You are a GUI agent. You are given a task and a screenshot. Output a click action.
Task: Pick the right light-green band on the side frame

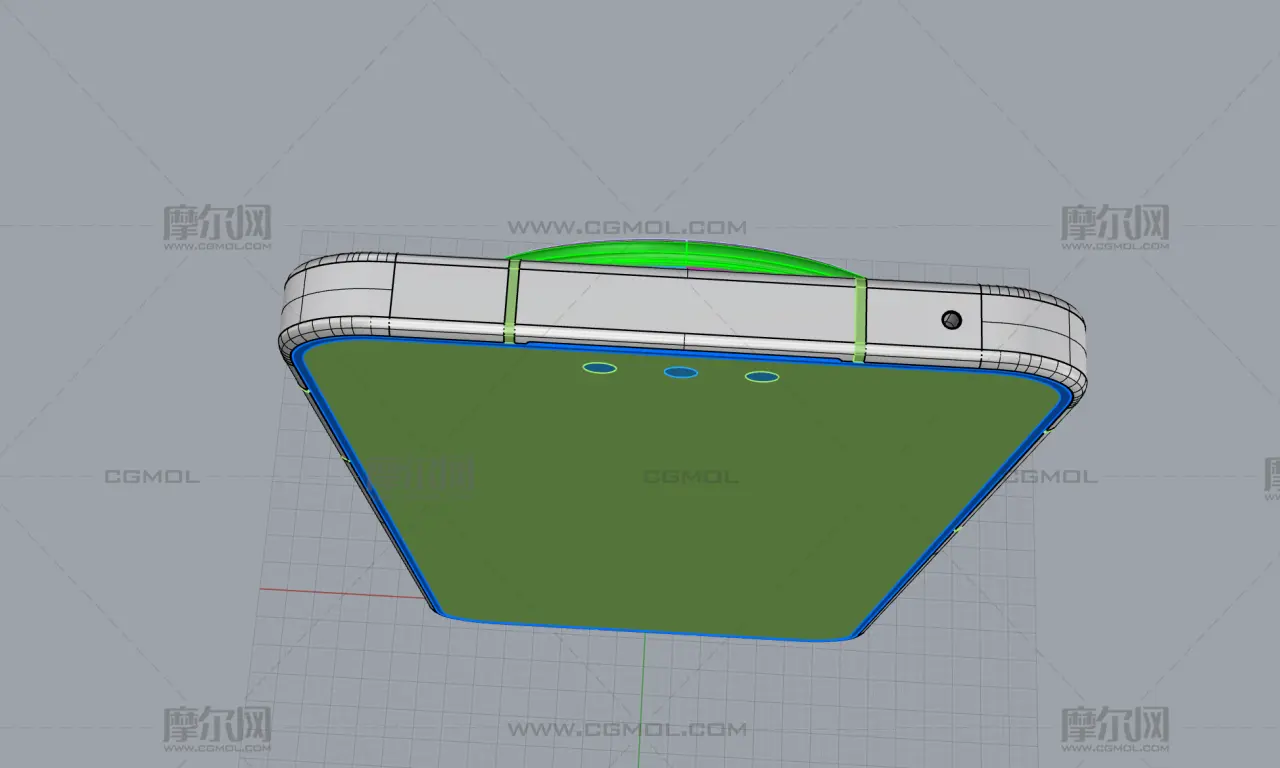[860, 318]
